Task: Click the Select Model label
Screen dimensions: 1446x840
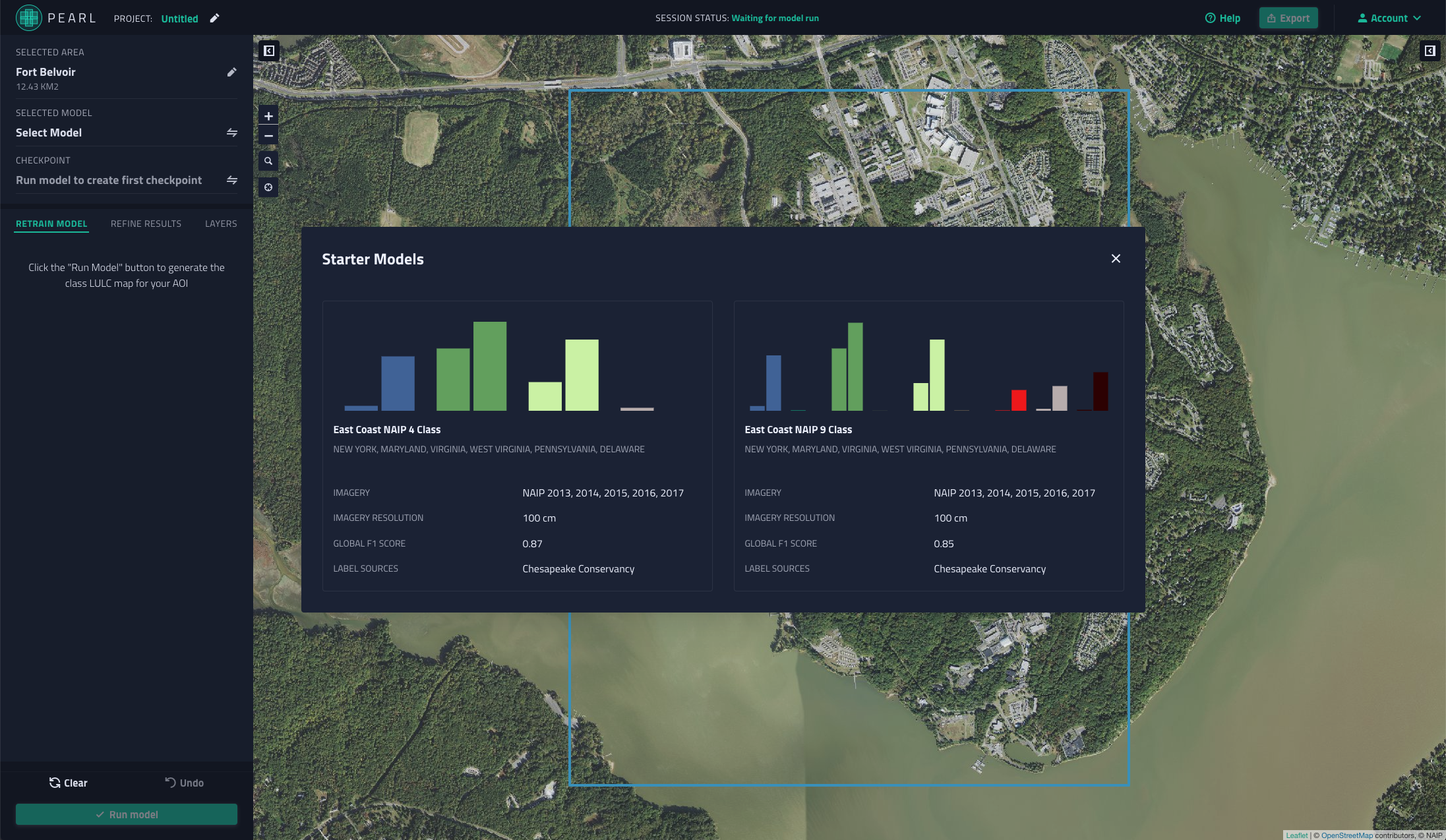Action: click(x=49, y=133)
